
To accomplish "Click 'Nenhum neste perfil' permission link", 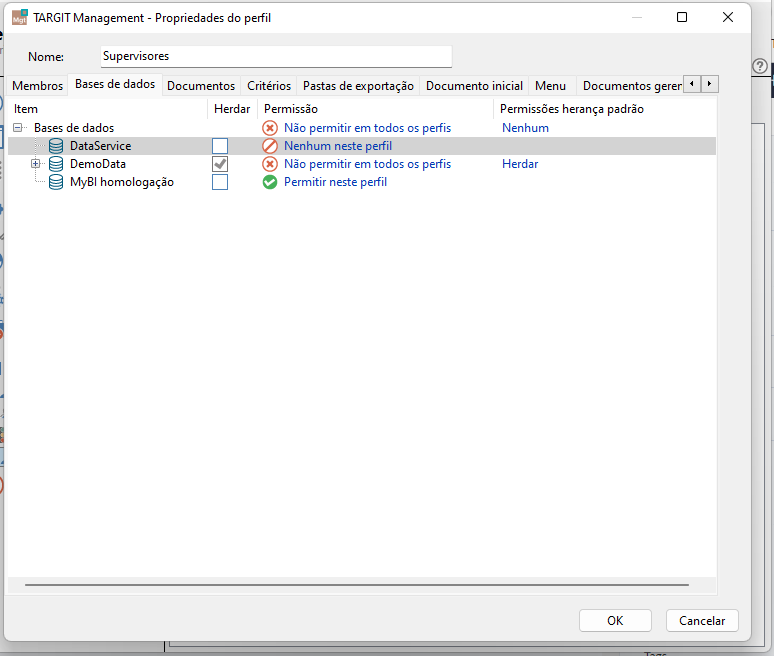I will tap(338, 146).
